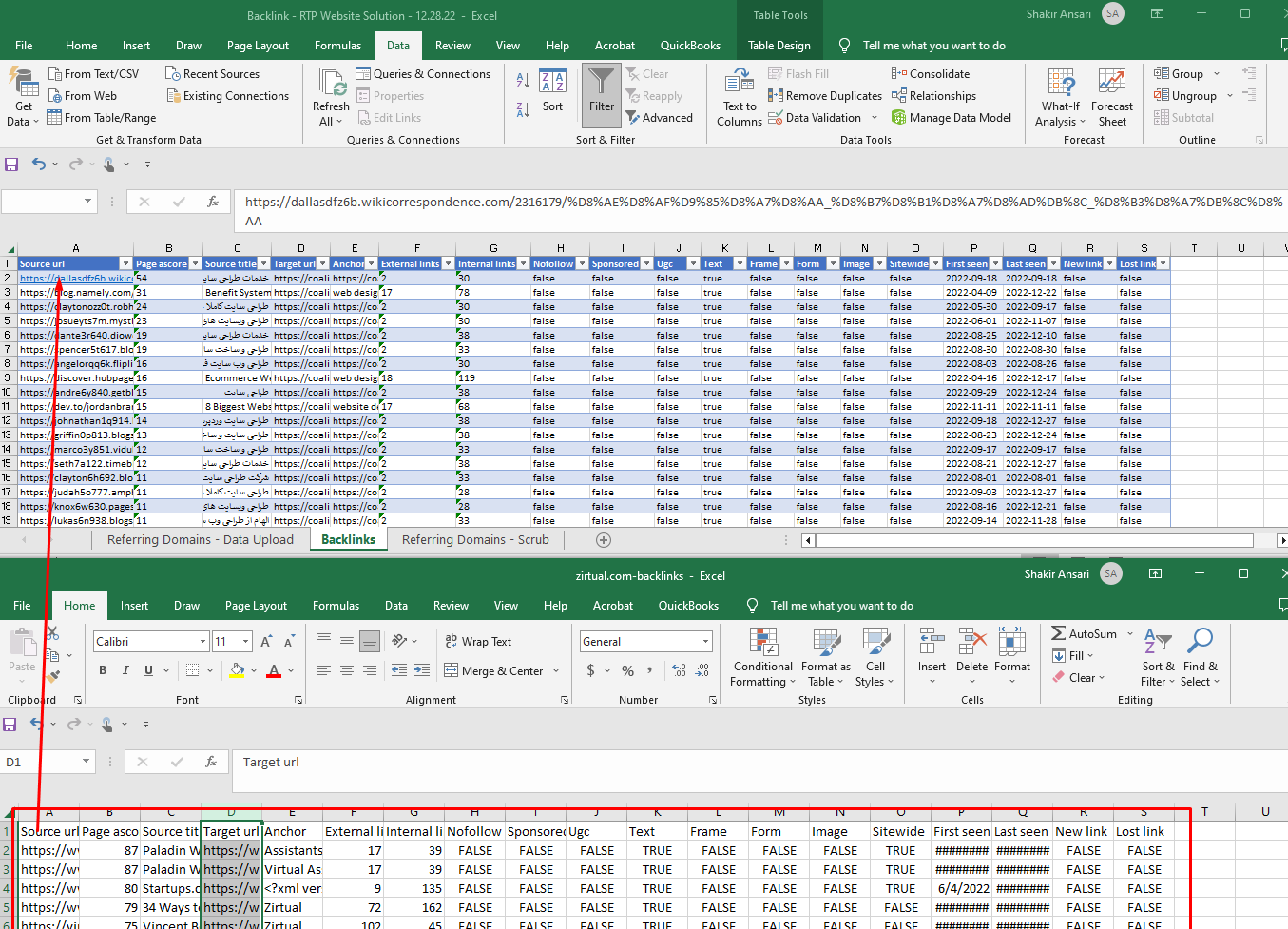The height and width of the screenshot is (929, 1288).
Task: Apply yellow fill color swatch
Action: pos(238,670)
